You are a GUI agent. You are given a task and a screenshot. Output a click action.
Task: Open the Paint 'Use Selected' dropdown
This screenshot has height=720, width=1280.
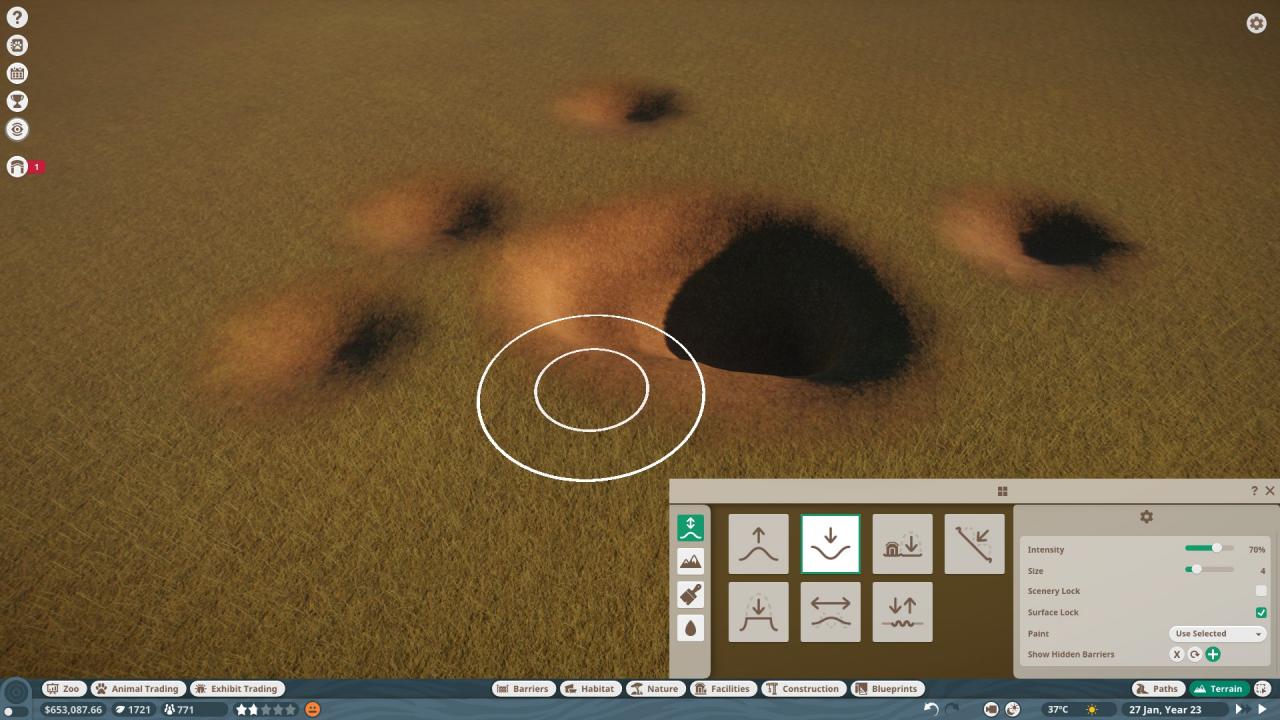tap(1217, 633)
